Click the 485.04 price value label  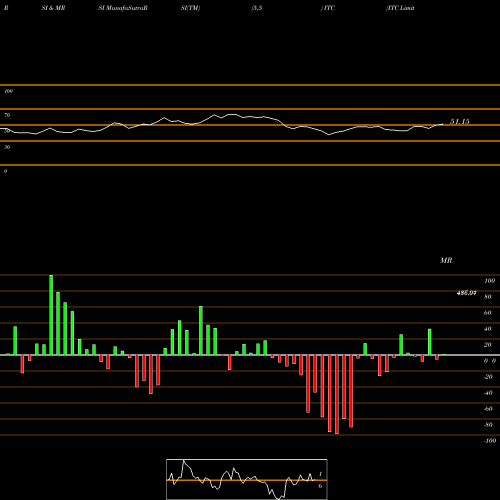(x=466, y=293)
